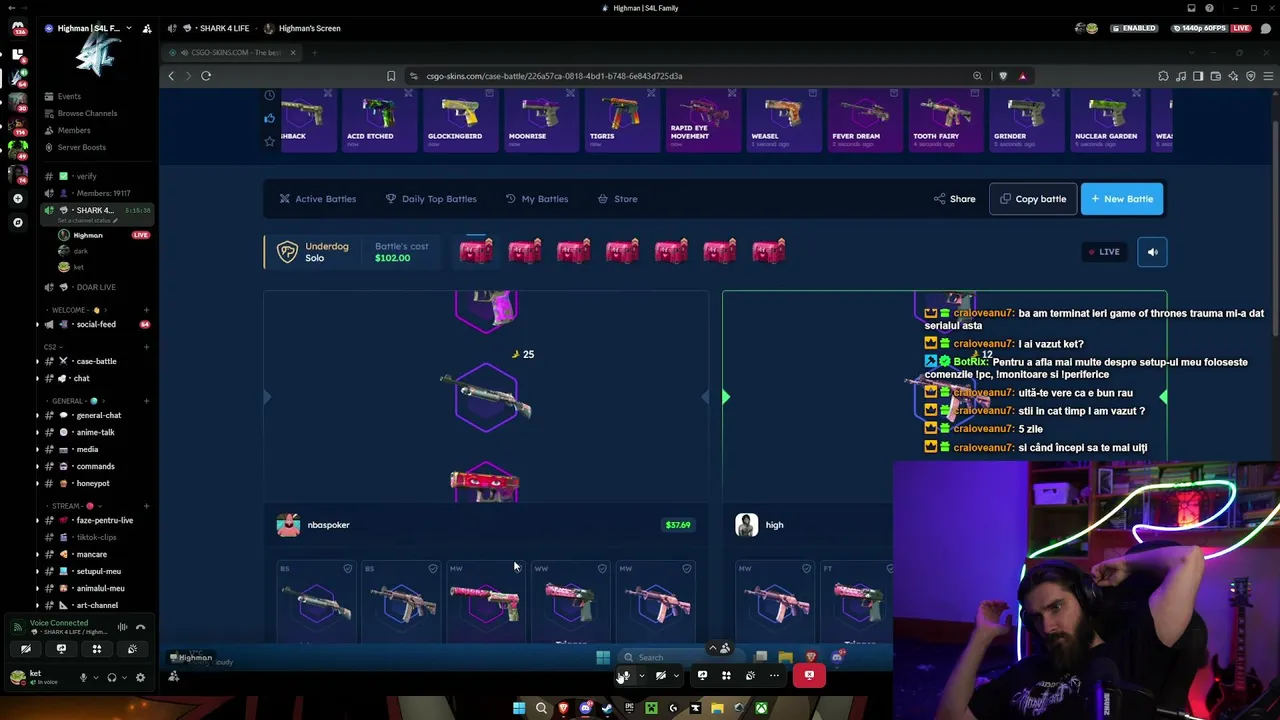Viewport: 1280px width, 720px height.
Task: Open noise suppression options
Action: click(123, 627)
